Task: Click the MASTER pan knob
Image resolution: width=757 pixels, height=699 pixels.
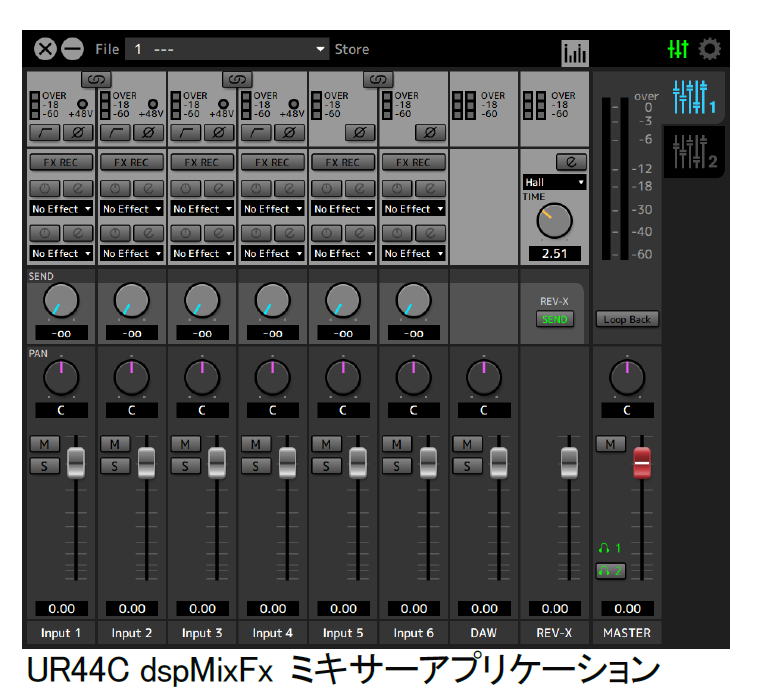Action: pos(627,377)
